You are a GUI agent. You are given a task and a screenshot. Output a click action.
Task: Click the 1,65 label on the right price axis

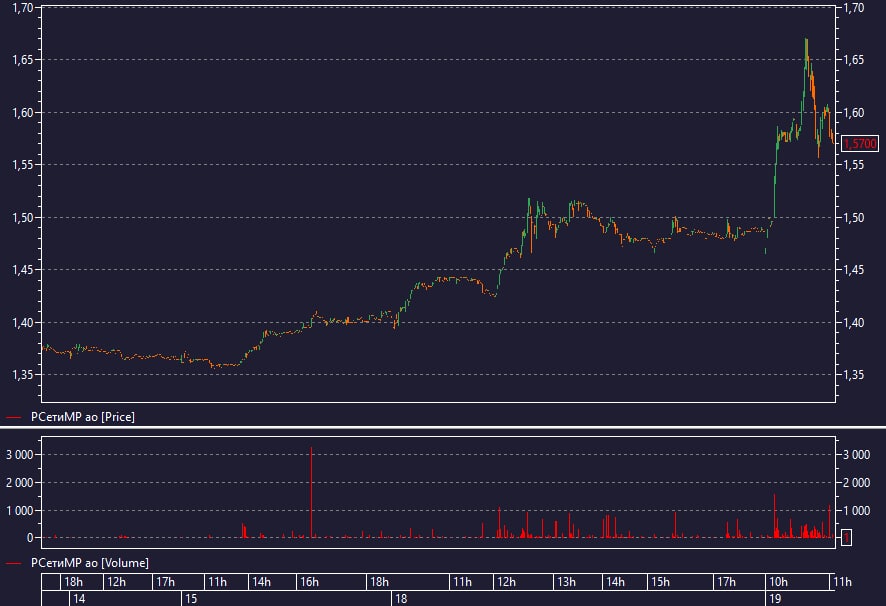pos(854,59)
